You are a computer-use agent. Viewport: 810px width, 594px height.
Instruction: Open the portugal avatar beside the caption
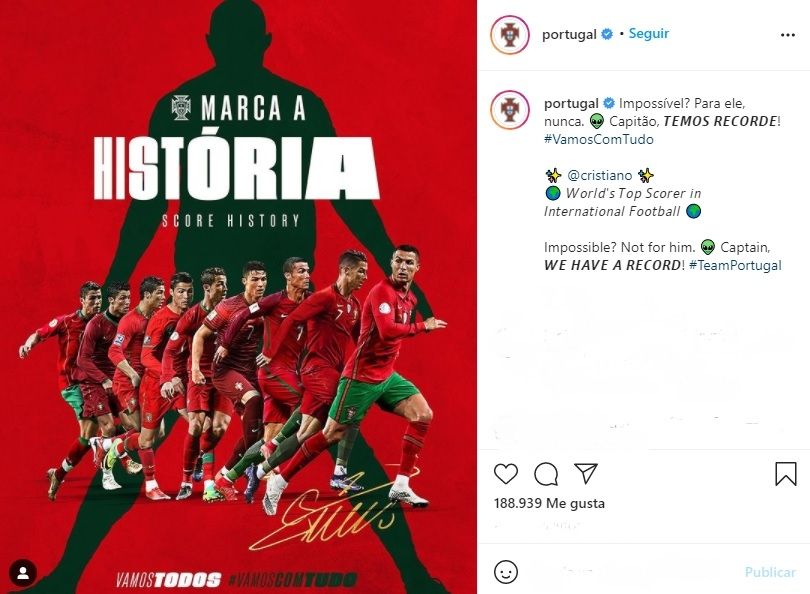click(x=510, y=110)
